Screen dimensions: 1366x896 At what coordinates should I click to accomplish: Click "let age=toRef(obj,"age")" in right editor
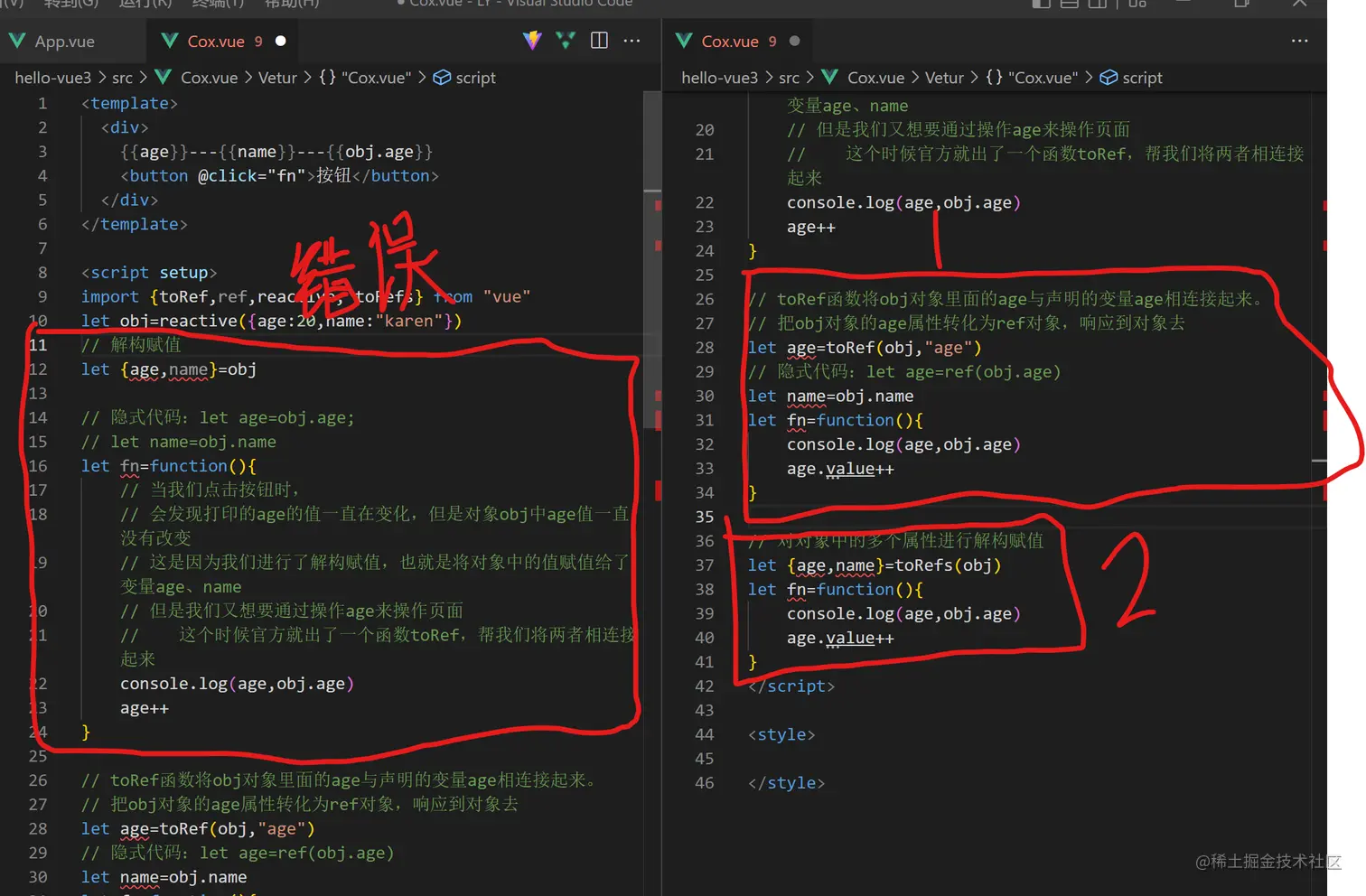[x=865, y=348]
